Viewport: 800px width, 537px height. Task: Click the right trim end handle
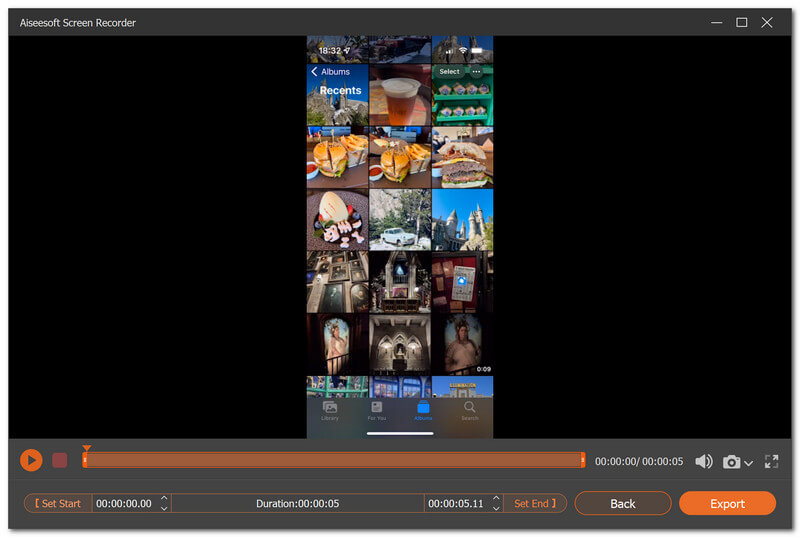pyautogui.click(x=583, y=460)
